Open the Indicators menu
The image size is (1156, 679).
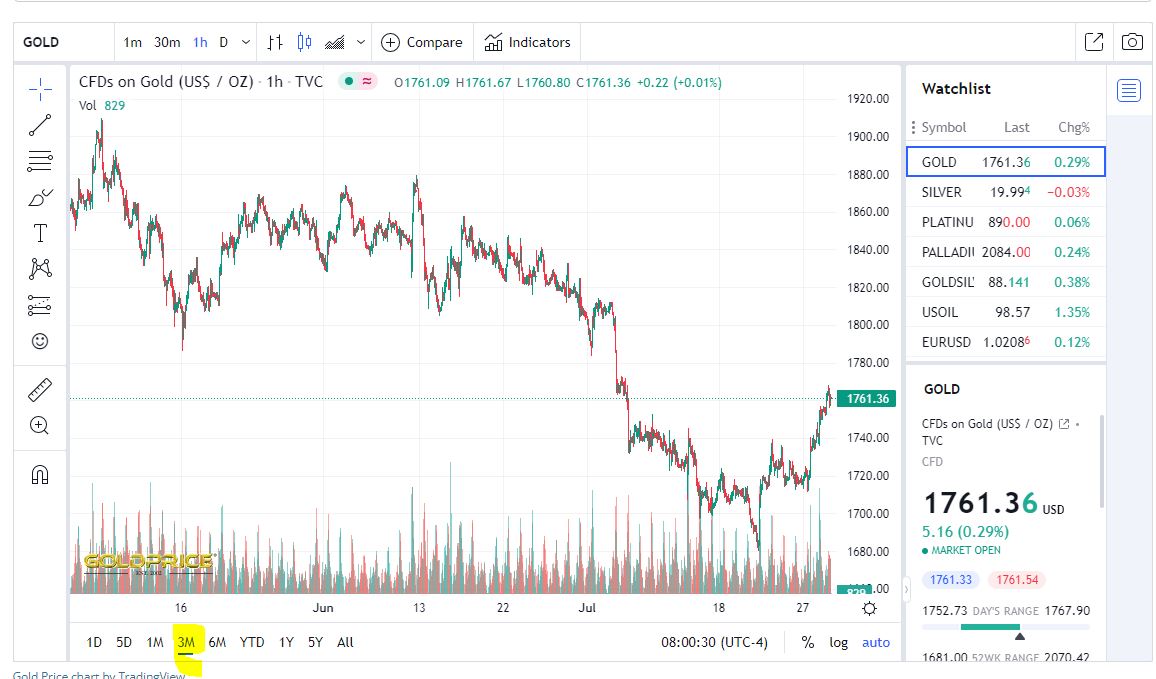point(527,42)
